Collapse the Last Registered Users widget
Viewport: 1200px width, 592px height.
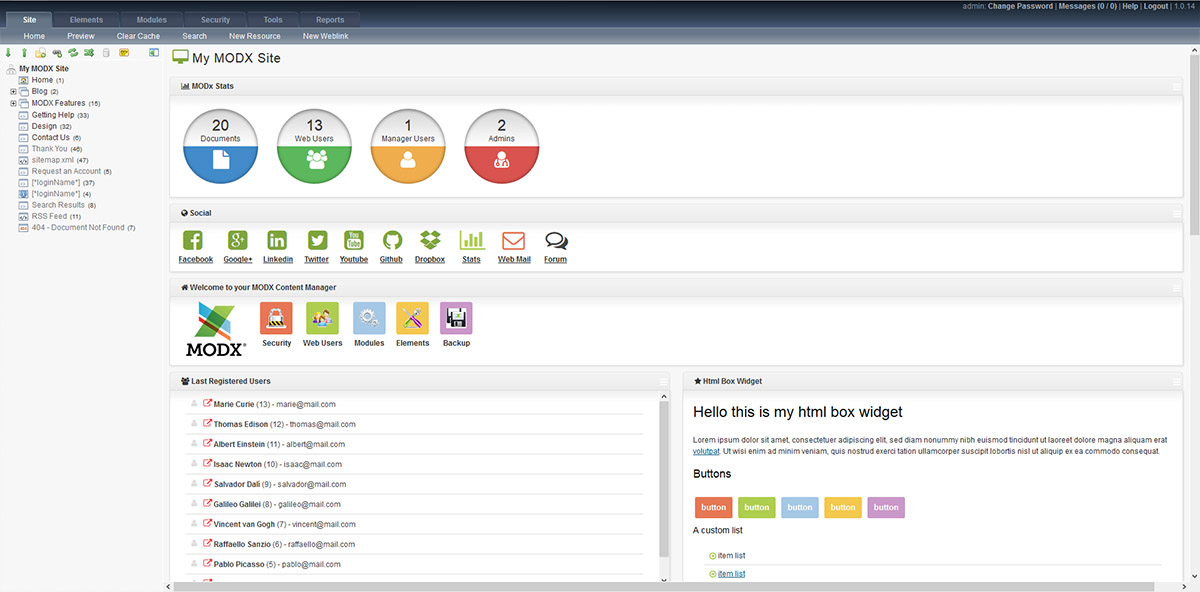664,381
